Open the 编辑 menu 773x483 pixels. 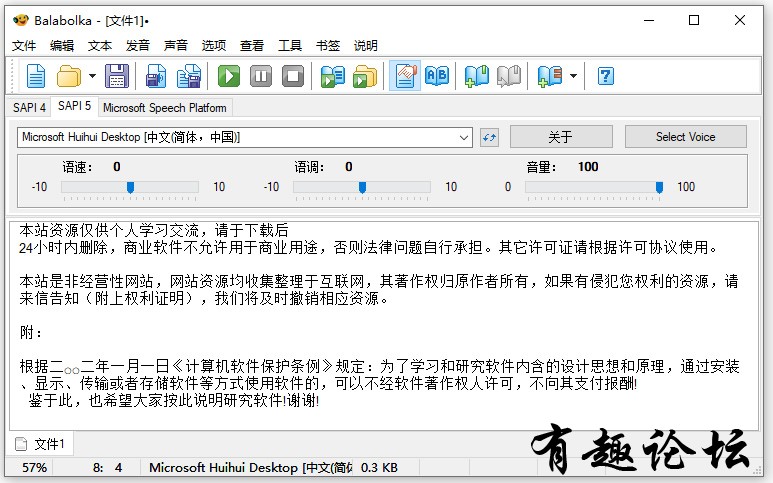click(62, 46)
